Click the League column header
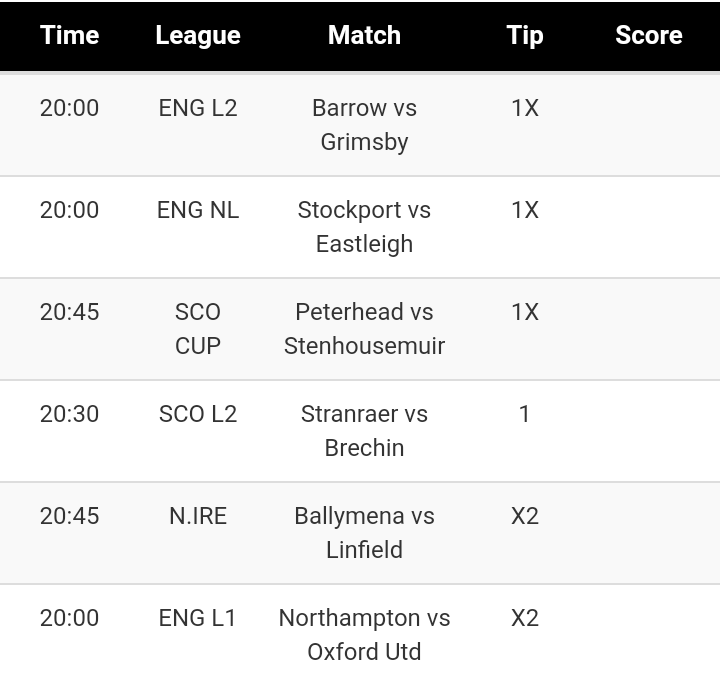 198,35
